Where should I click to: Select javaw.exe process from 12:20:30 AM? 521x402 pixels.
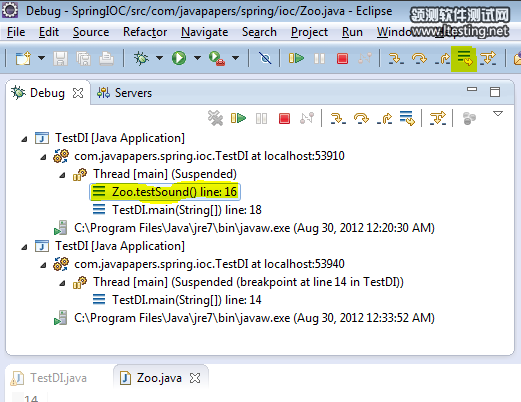coord(244,228)
